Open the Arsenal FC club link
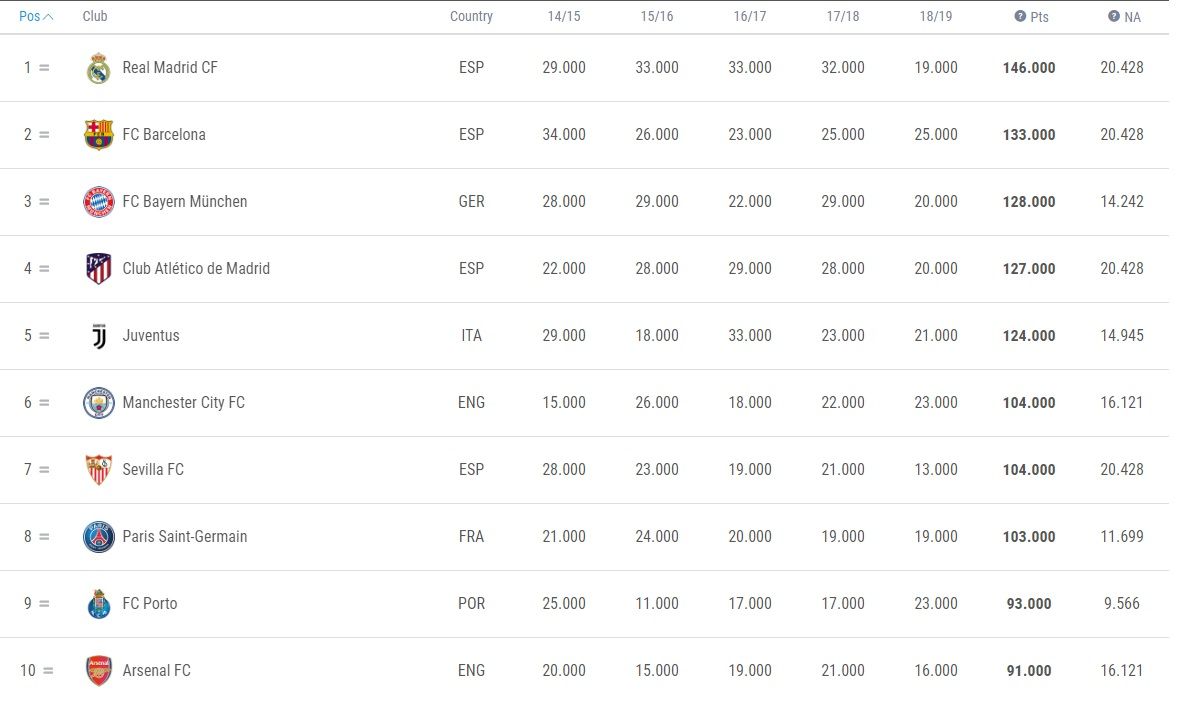The width and height of the screenshot is (1182, 704). tap(156, 671)
